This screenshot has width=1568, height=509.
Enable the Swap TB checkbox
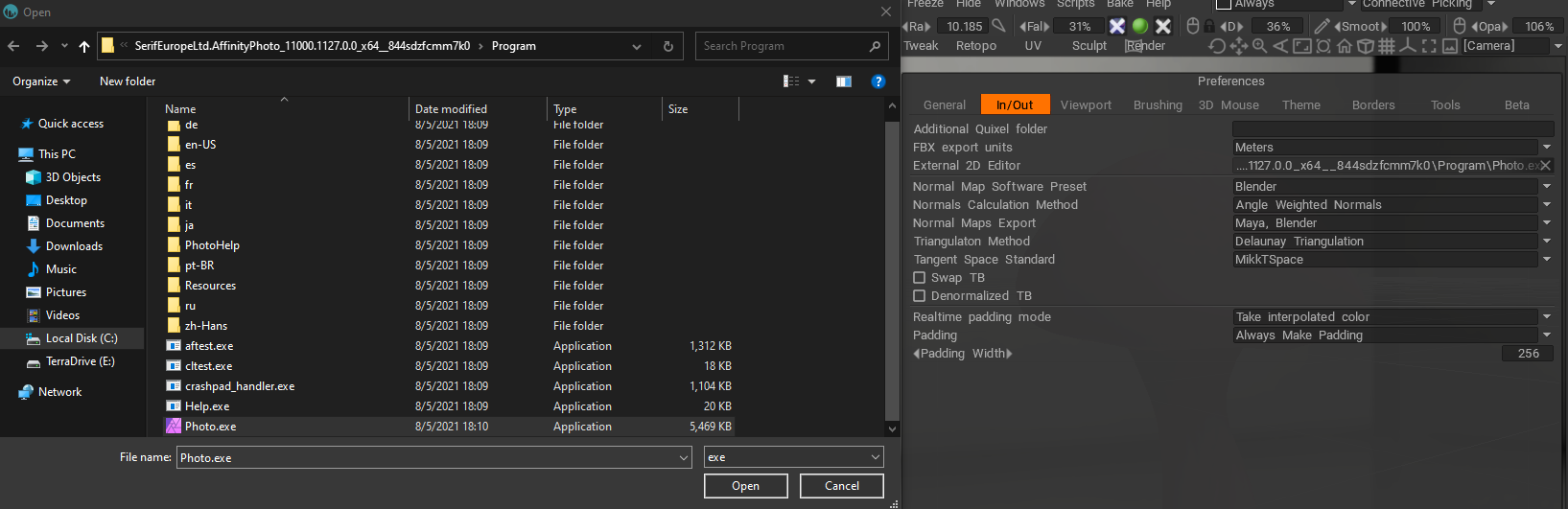(920, 278)
